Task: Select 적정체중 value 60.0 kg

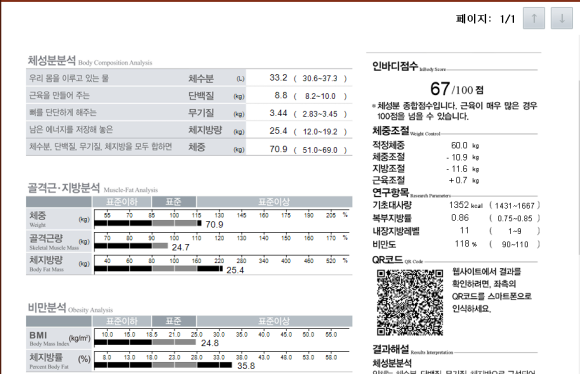Action: pos(465,145)
